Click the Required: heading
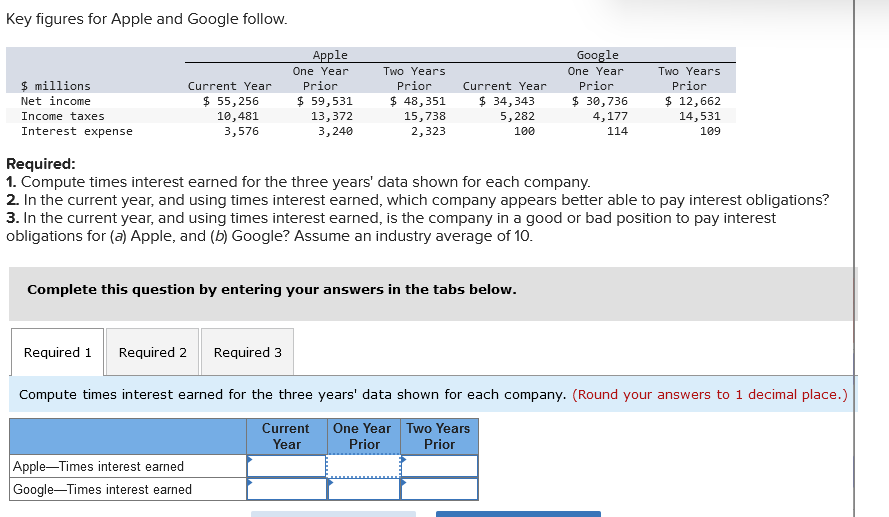The image size is (889, 517). (x=40, y=164)
